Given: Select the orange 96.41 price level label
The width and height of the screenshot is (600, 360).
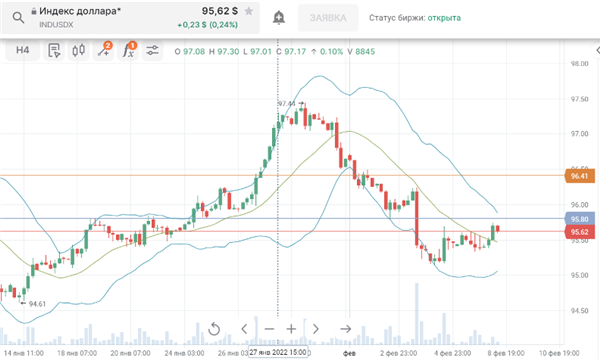Looking at the screenshot, I should tap(579, 176).
